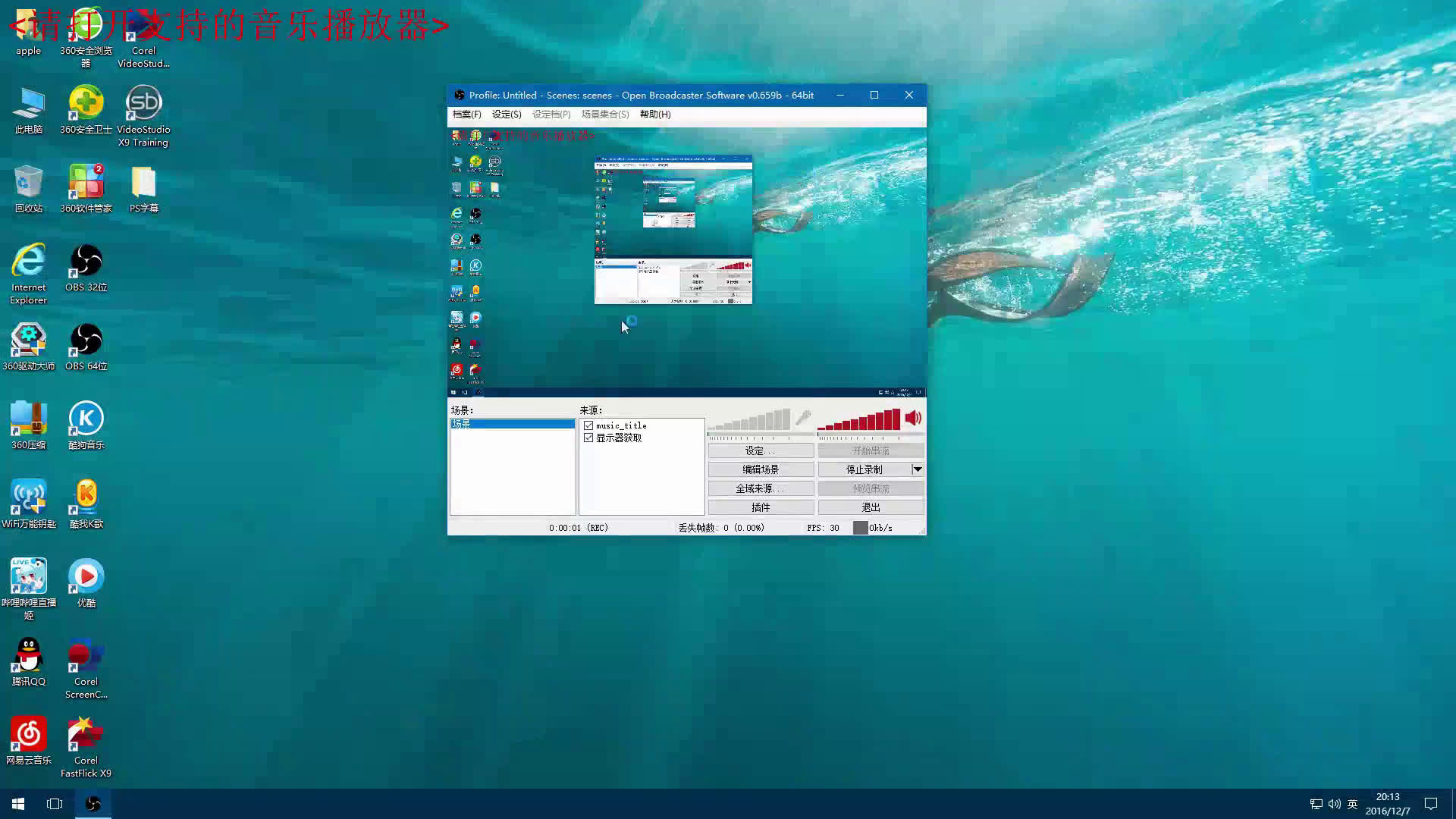
Task: Open the 帮助(H) menu
Action: tap(654, 115)
